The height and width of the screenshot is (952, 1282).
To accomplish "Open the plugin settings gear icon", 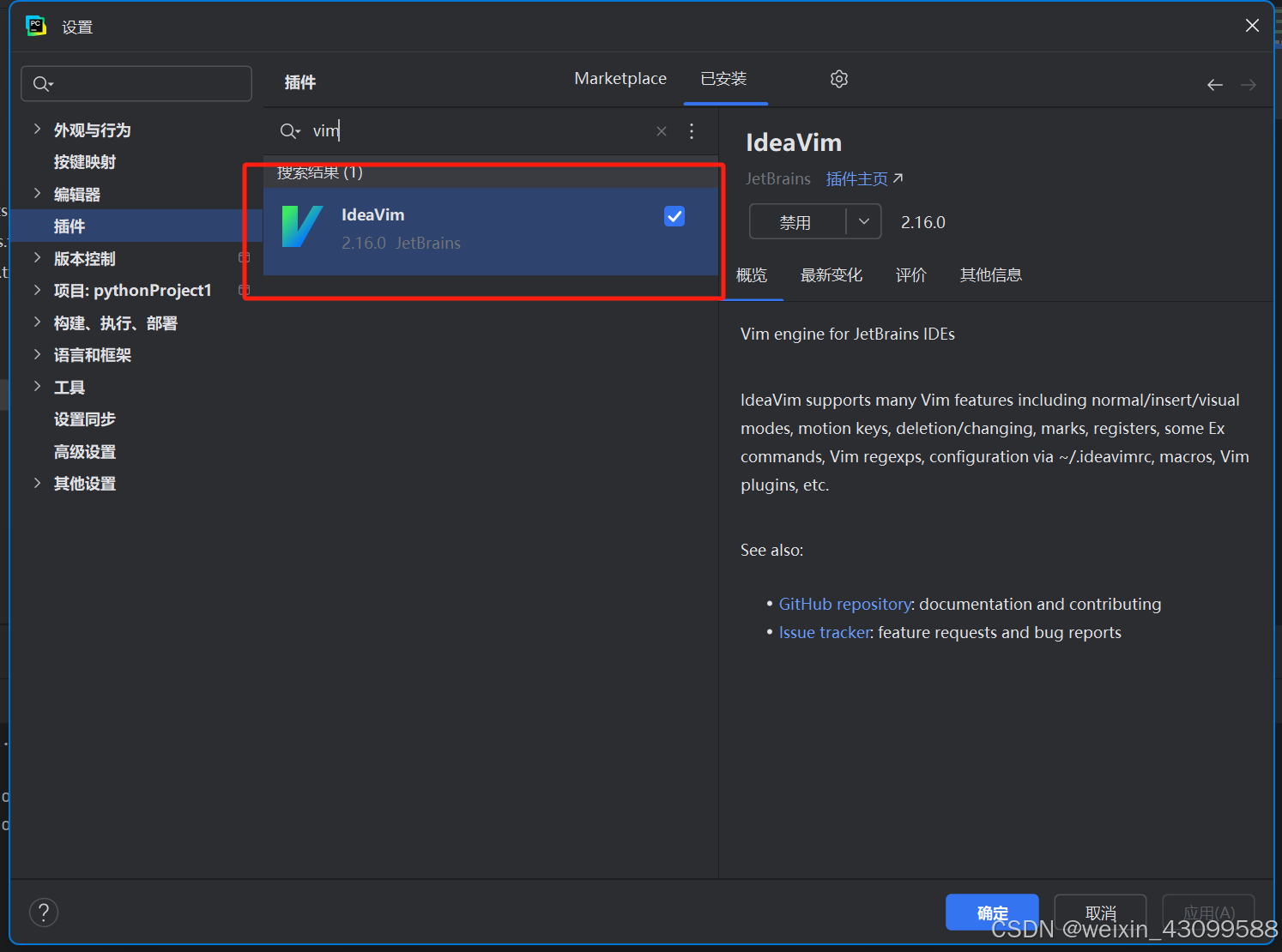I will click(839, 79).
